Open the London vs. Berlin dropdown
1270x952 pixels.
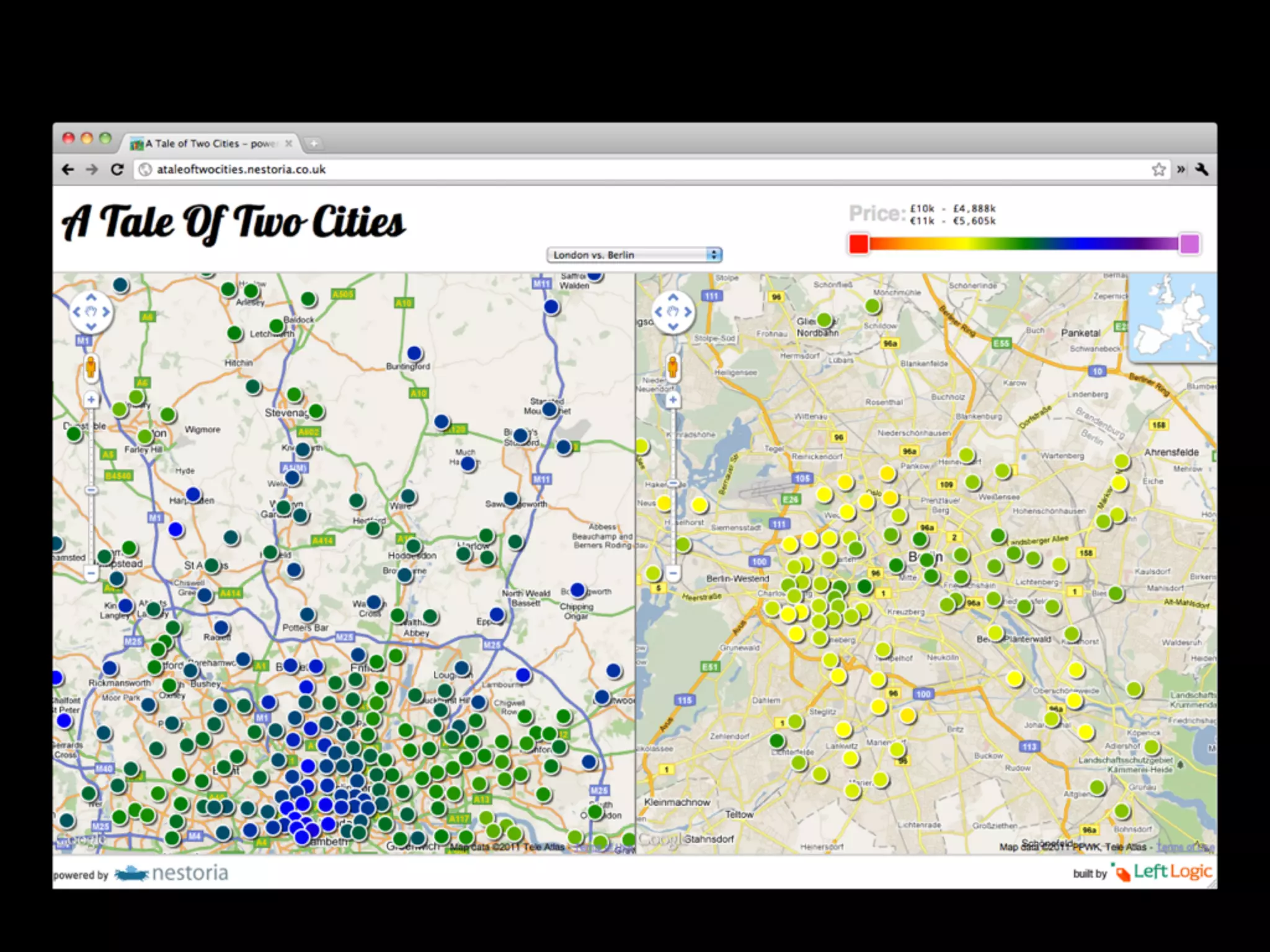[634, 255]
